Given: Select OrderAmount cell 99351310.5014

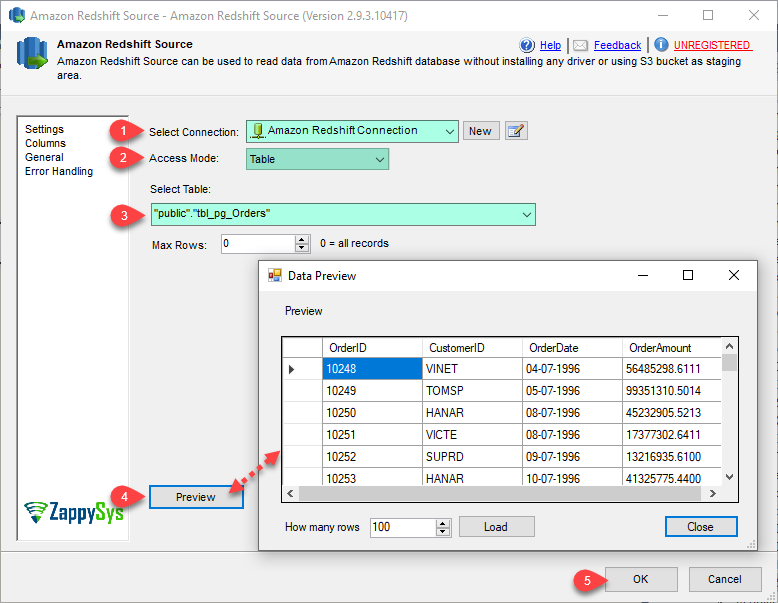Looking at the screenshot, I should (x=671, y=391).
